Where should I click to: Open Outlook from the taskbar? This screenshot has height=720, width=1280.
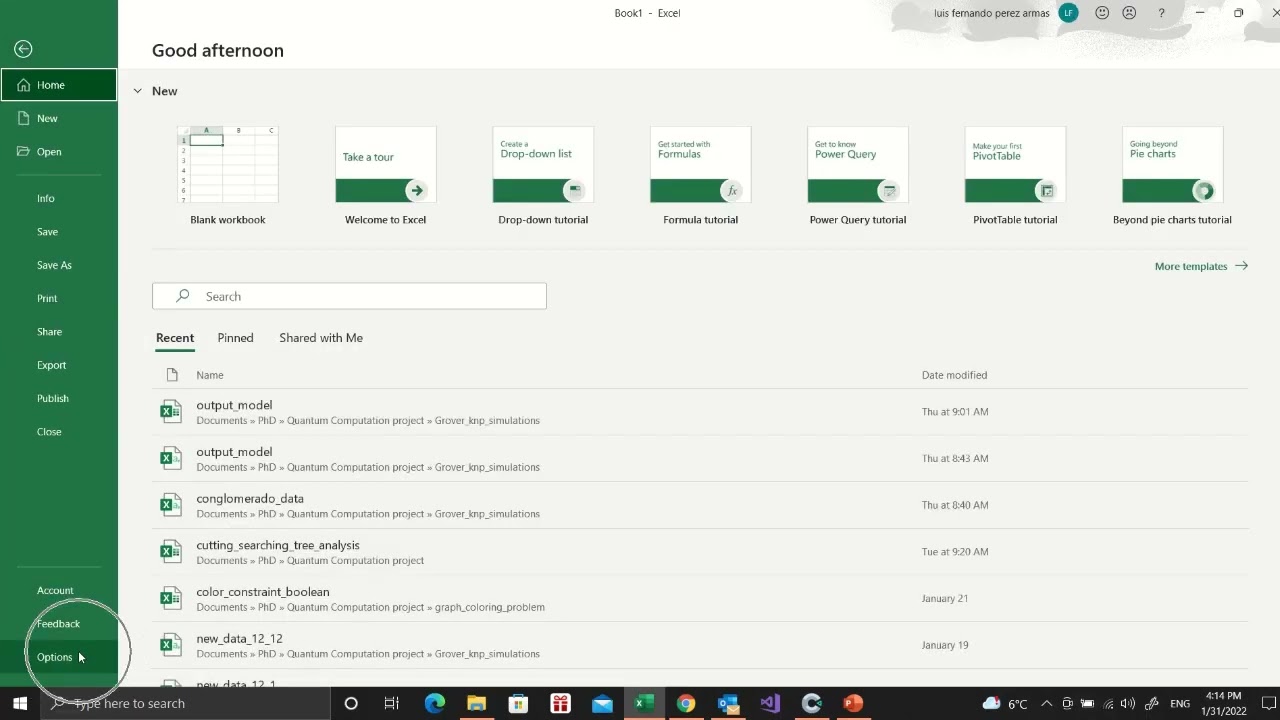point(728,703)
